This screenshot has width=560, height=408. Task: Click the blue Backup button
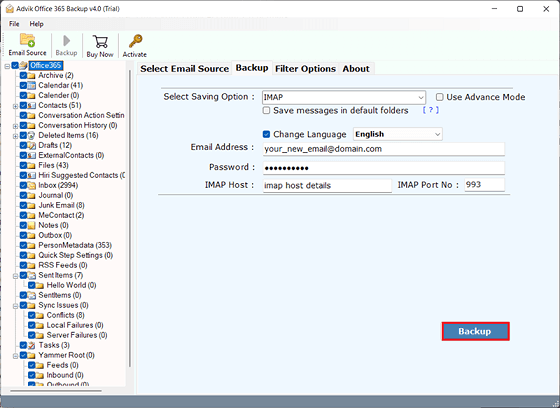tap(475, 331)
